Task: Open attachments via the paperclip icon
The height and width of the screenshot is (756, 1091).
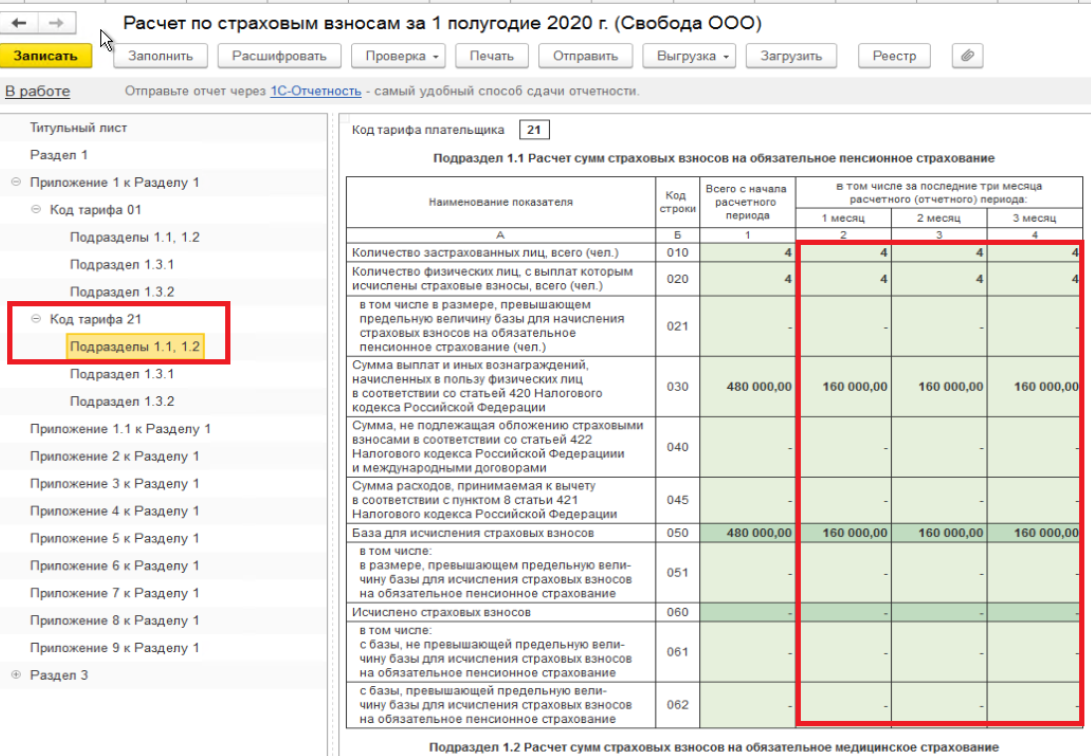Action: coord(967,56)
